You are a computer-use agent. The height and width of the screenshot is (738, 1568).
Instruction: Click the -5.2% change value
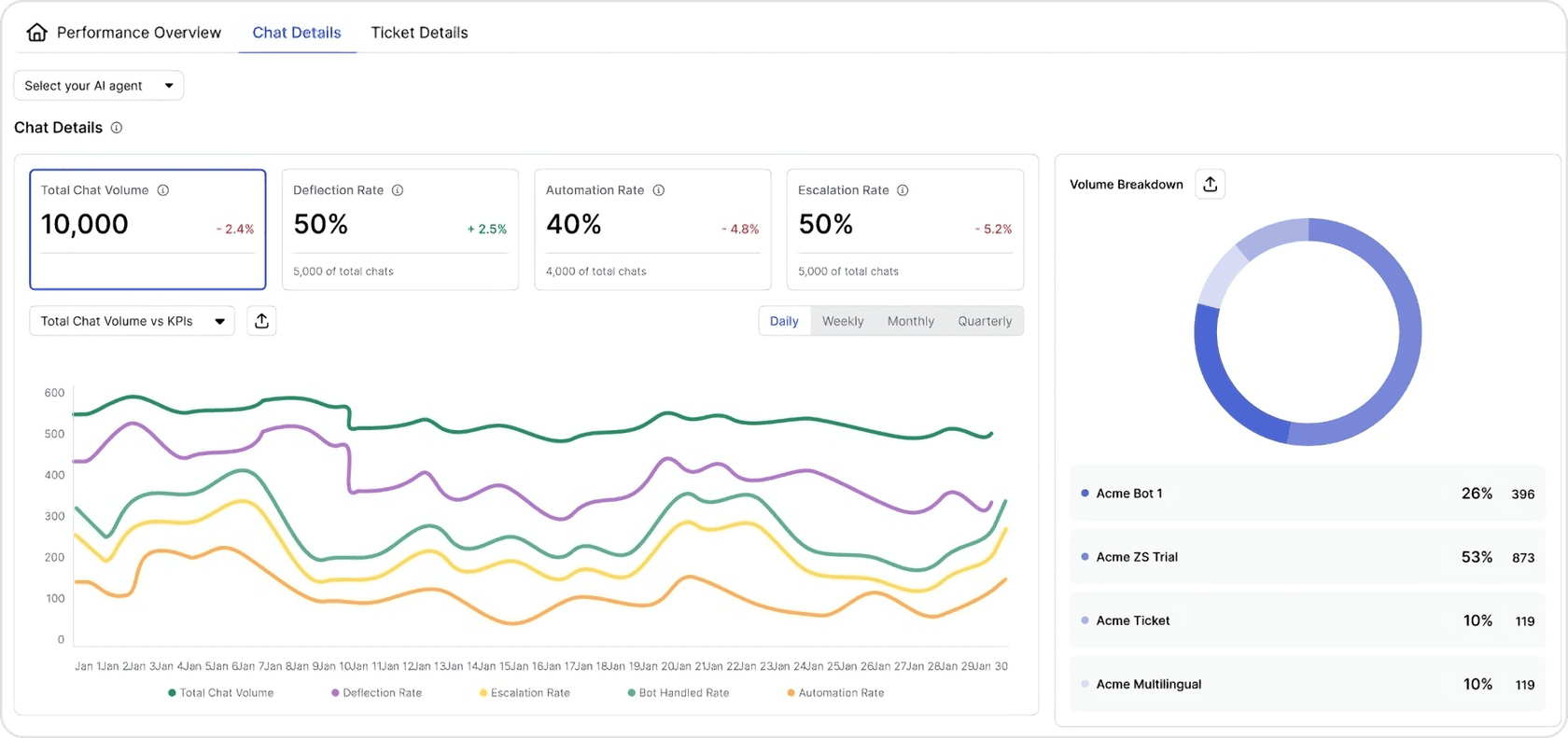pos(993,229)
